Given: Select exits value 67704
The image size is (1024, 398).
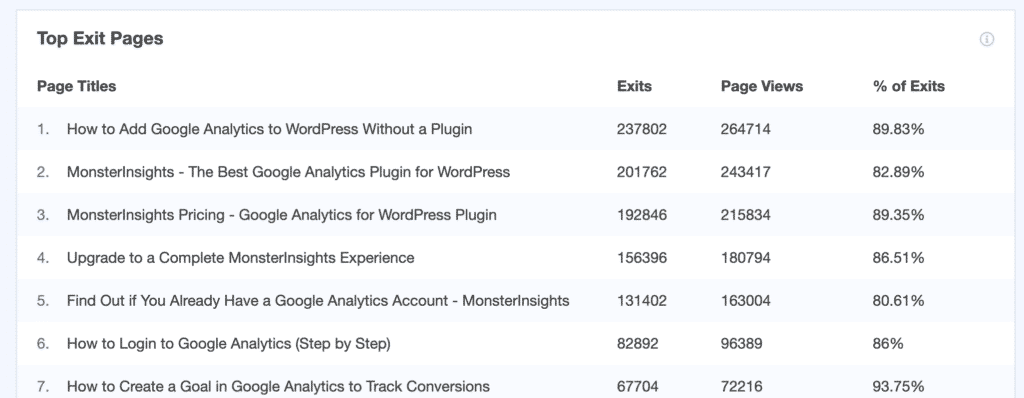Looking at the screenshot, I should point(638,387).
